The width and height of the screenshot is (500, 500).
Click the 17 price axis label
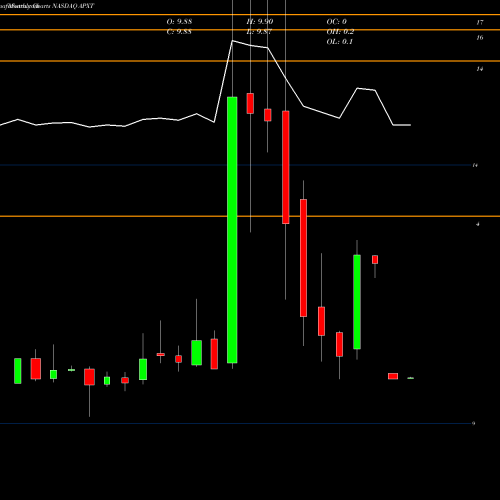[480, 22]
